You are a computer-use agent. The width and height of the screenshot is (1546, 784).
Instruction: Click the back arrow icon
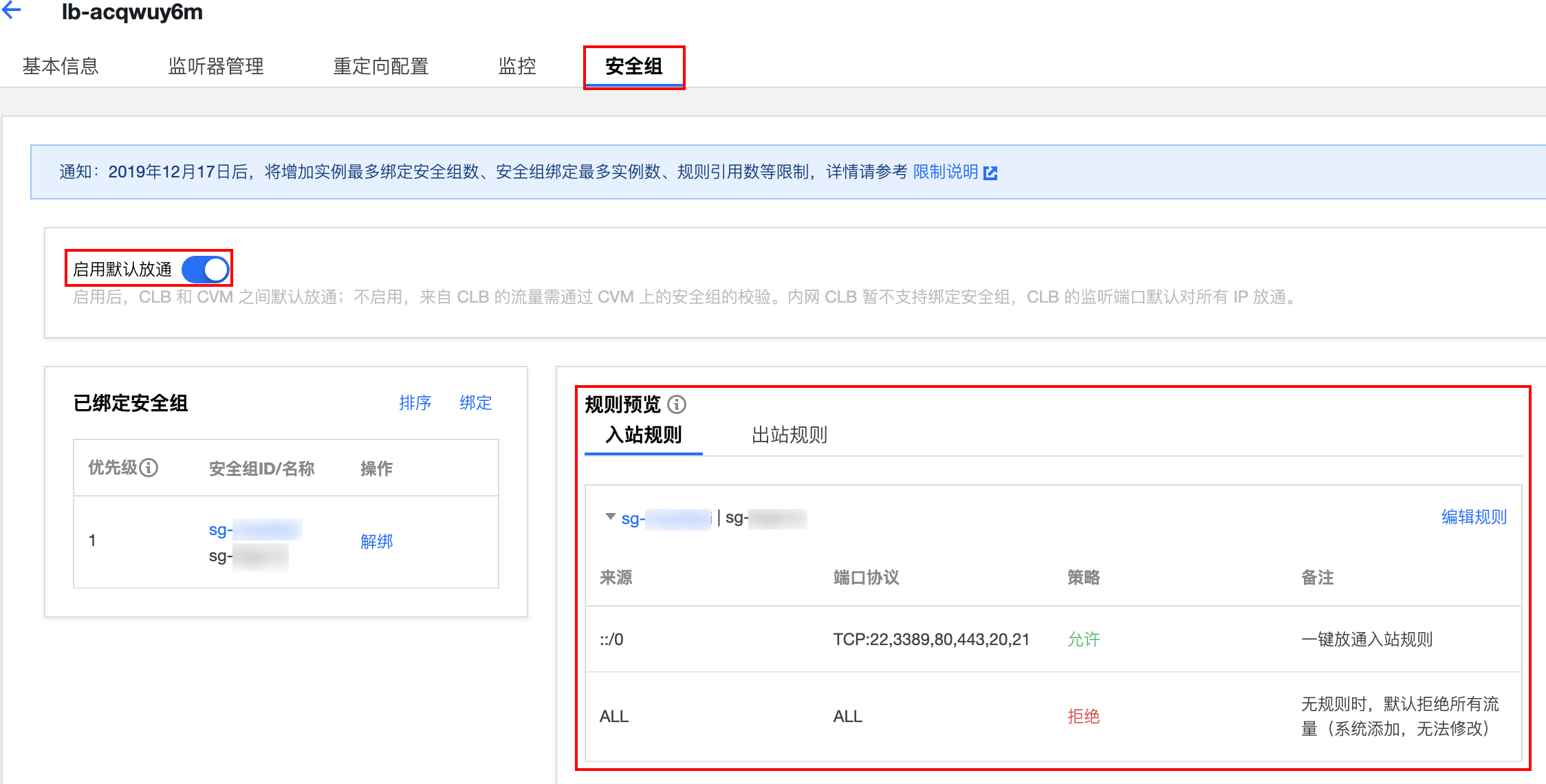(x=12, y=10)
